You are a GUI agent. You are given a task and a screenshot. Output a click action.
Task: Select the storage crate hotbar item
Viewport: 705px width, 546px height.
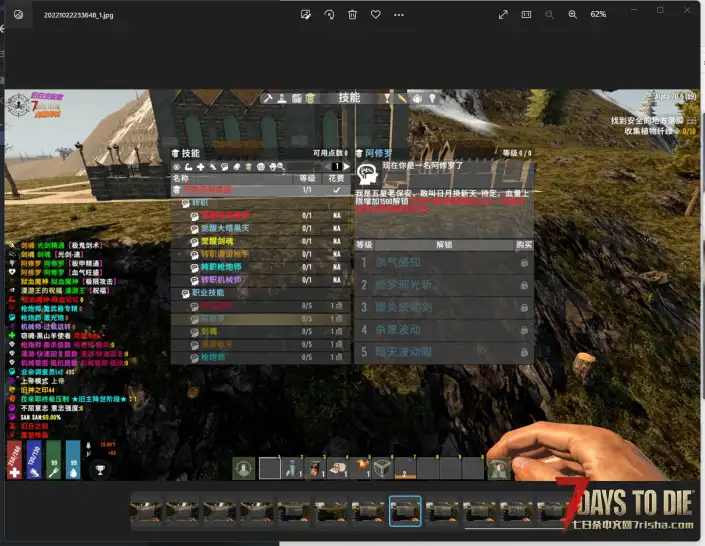383,468
